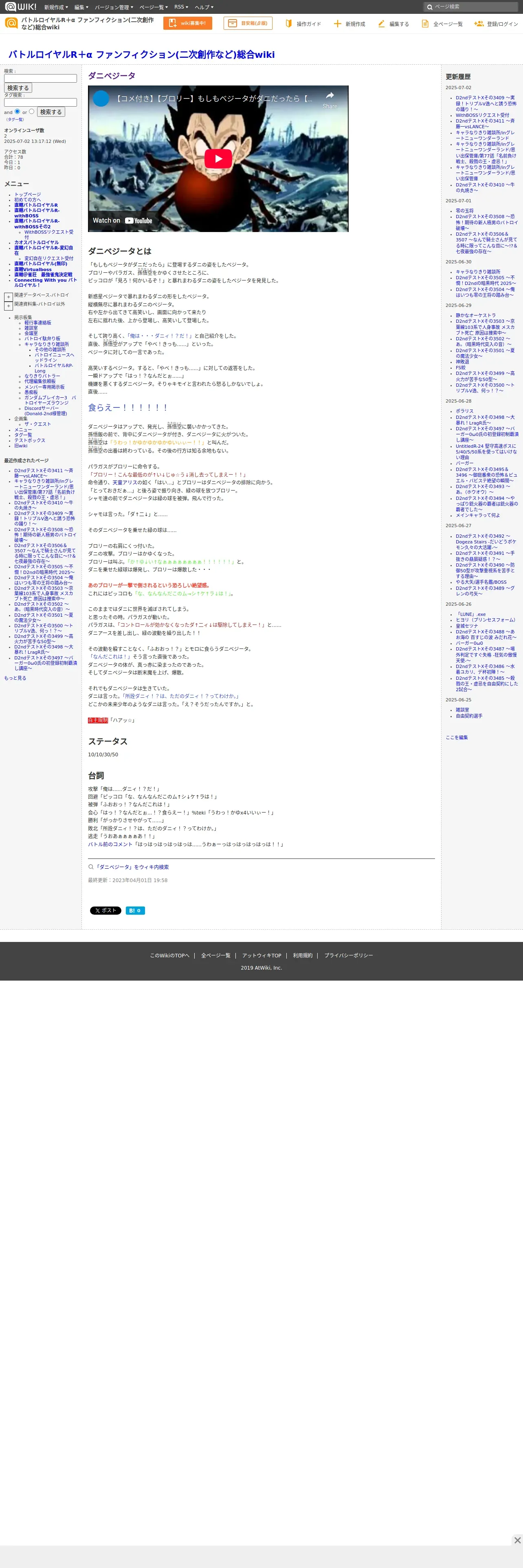Select the 'and' radio button

17,112
